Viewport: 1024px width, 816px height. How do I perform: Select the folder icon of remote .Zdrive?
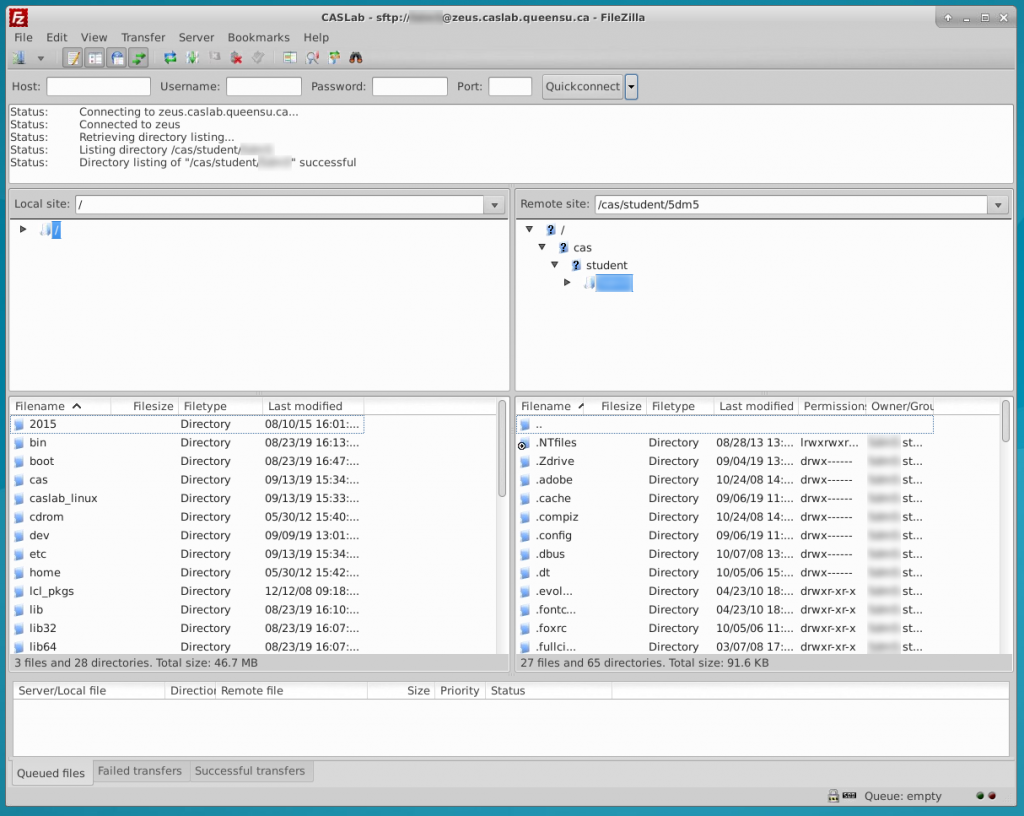pos(525,462)
